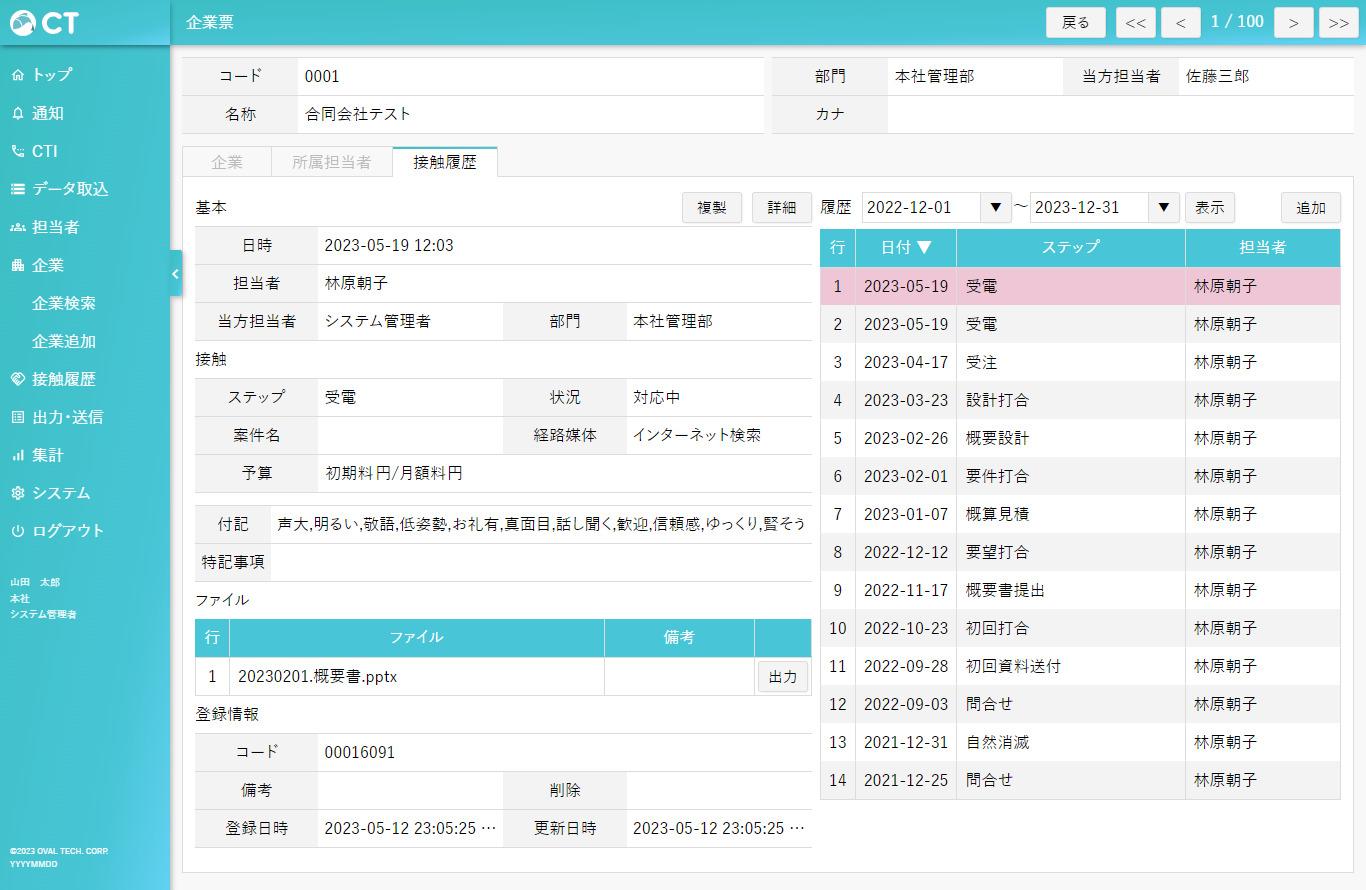Sort by the 日付 column header
The height and width of the screenshot is (890, 1366).
click(905, 248)
